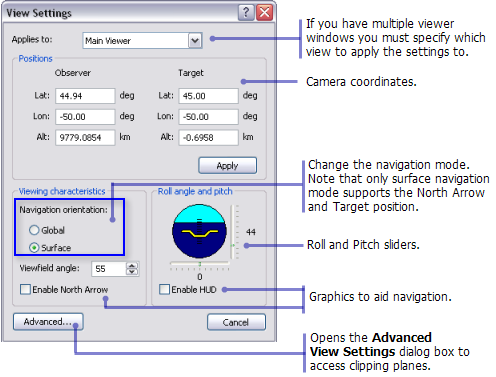Image resolution: width=496 pixels, height=377 pixels.
Task: Click the Viewfield angle value field
Action: pos(109,269)
